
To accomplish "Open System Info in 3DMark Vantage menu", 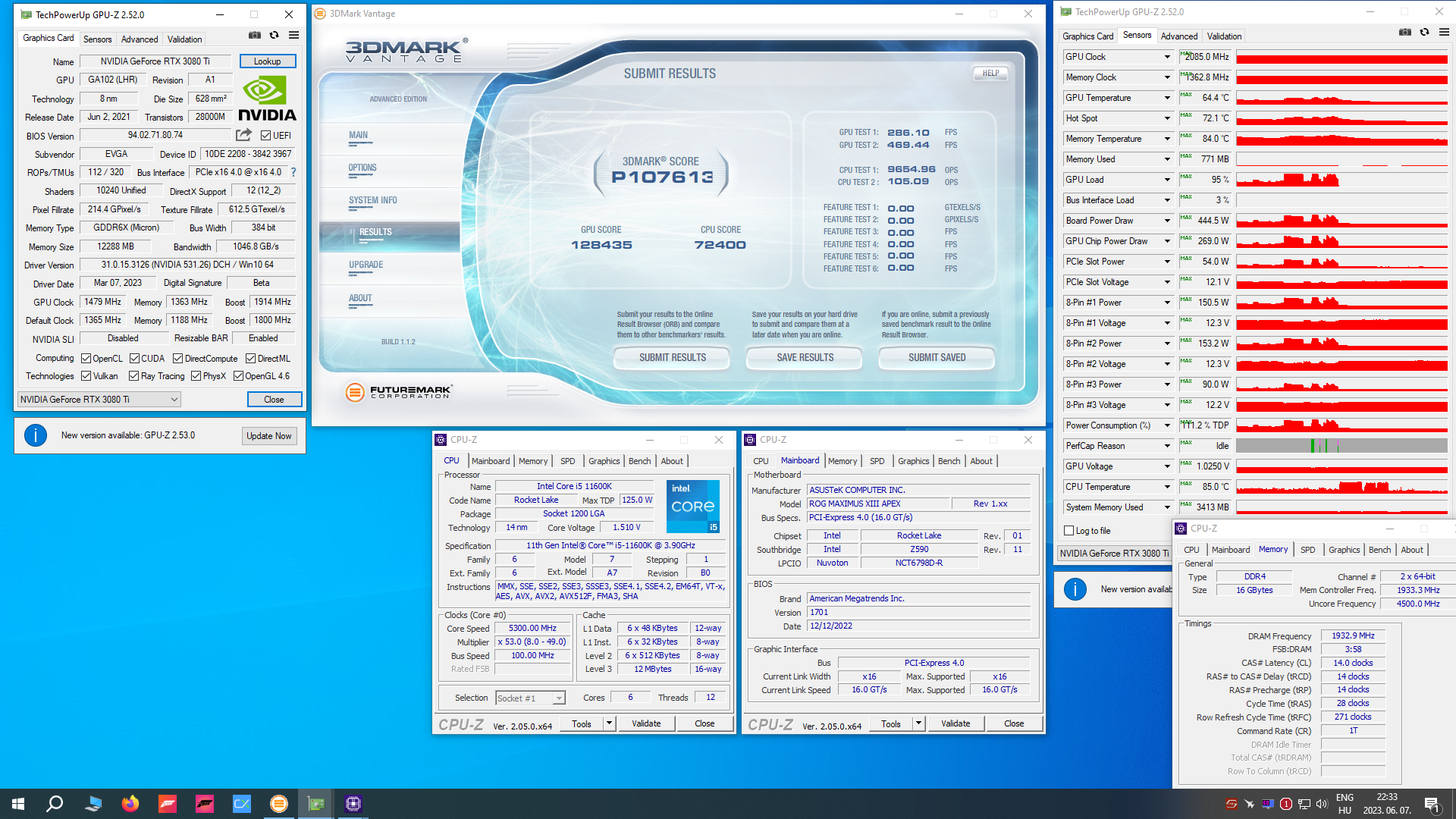I will pos(373,200).
